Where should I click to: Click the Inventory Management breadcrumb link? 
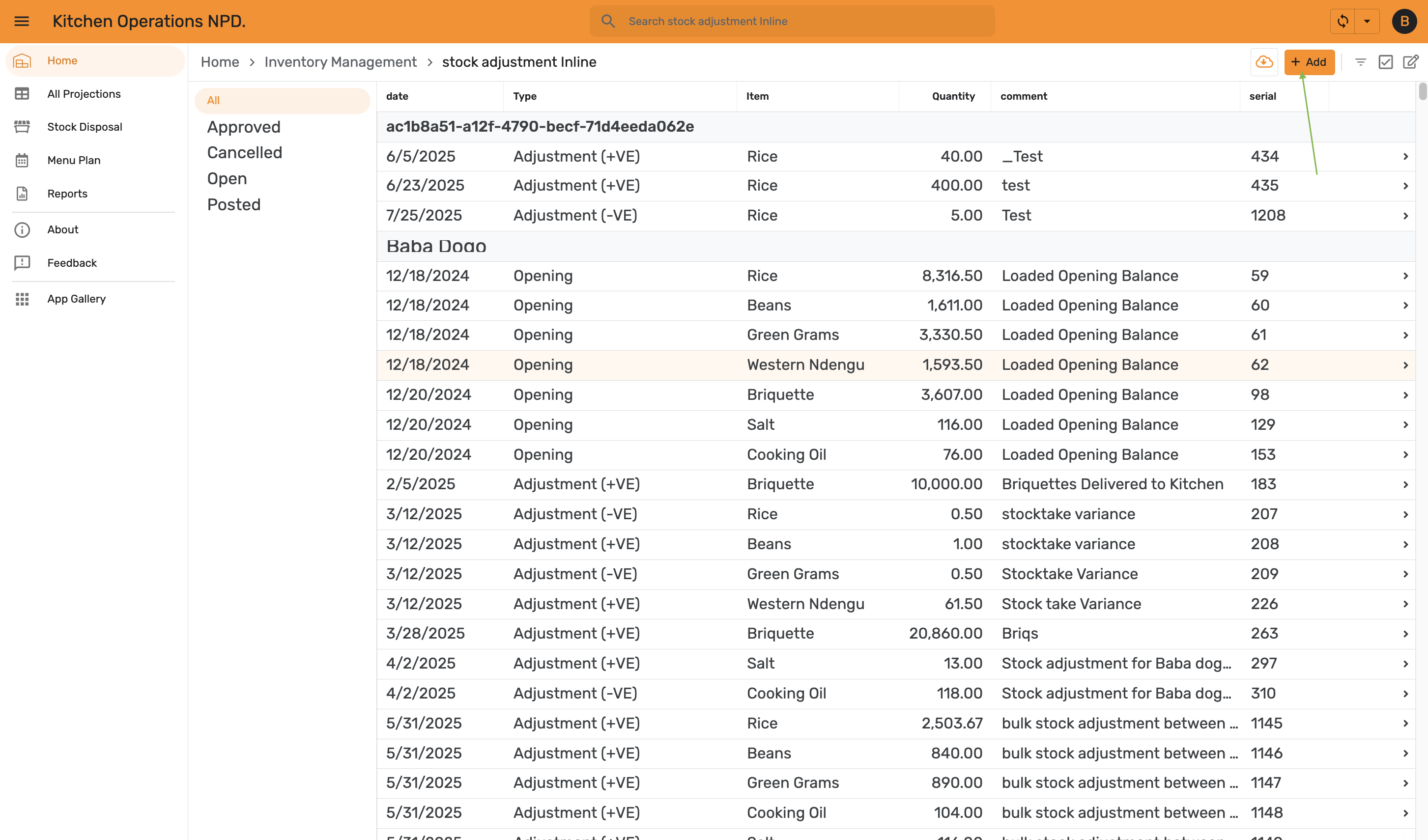340,62
